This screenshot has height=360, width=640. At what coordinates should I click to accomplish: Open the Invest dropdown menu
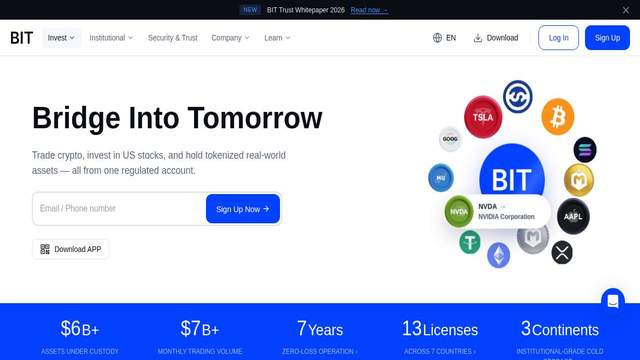pos(61,38)
